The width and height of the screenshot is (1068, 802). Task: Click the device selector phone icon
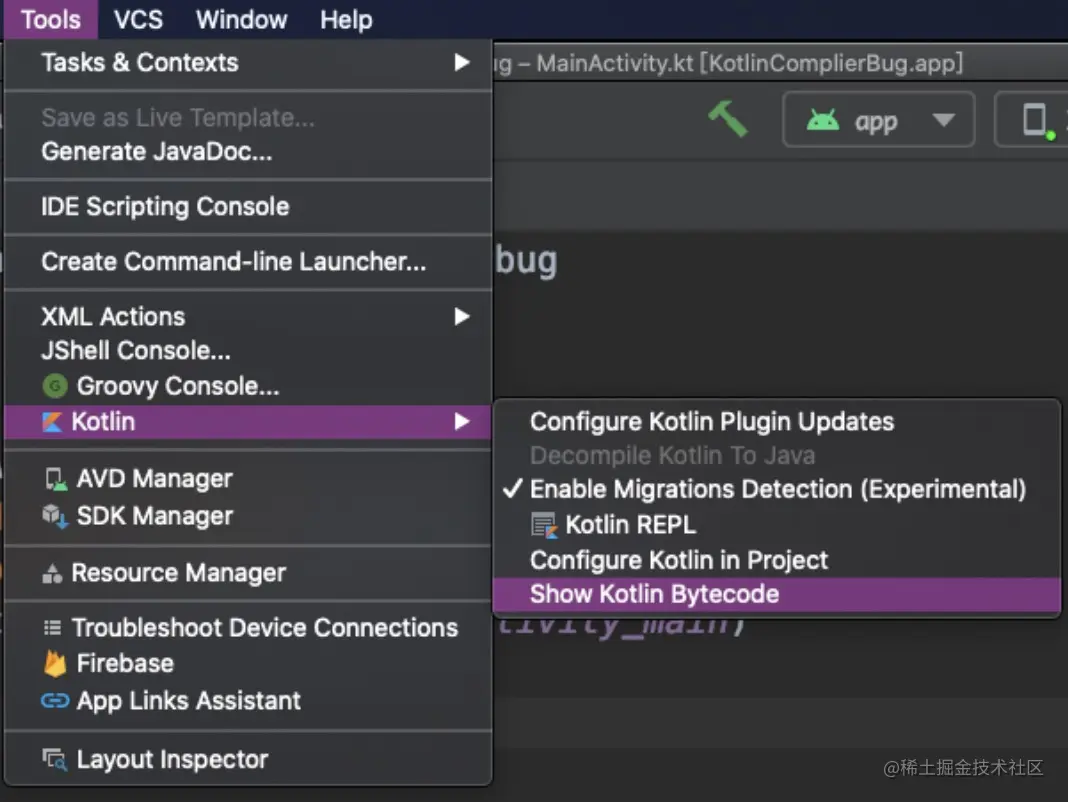click(1037, 121)
